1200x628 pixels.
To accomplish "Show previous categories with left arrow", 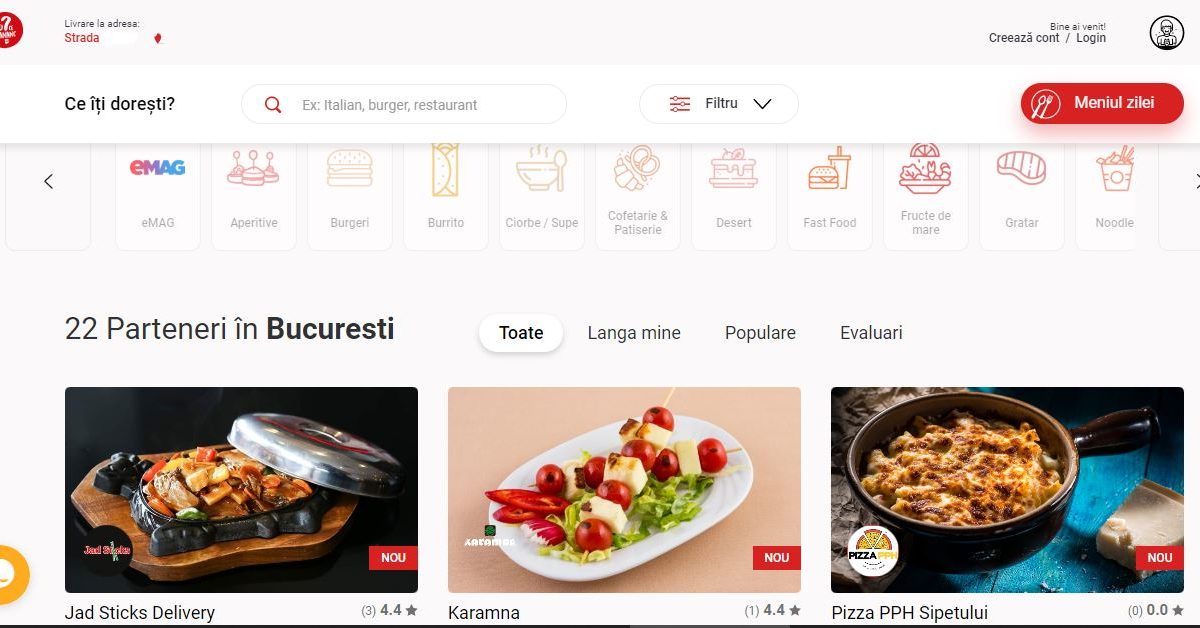I will (x=48, y=181).
